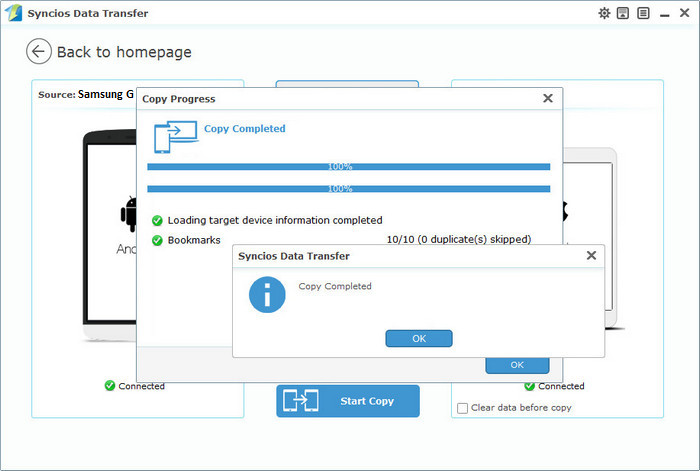700x471 pixels.
Task: Minimize the Syncios Data Transfer window
Action: pyautogui.click(x=664, y=15)
